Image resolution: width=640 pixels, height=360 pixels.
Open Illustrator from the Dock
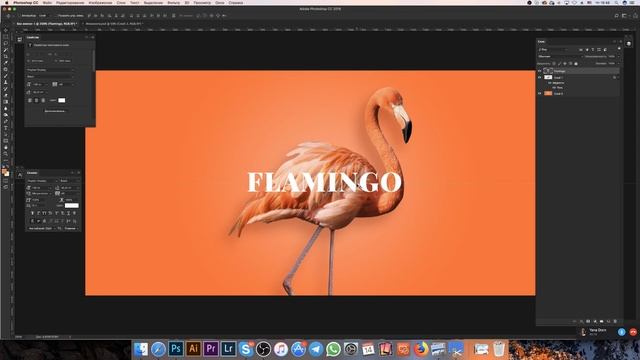[x=193, y=349]
